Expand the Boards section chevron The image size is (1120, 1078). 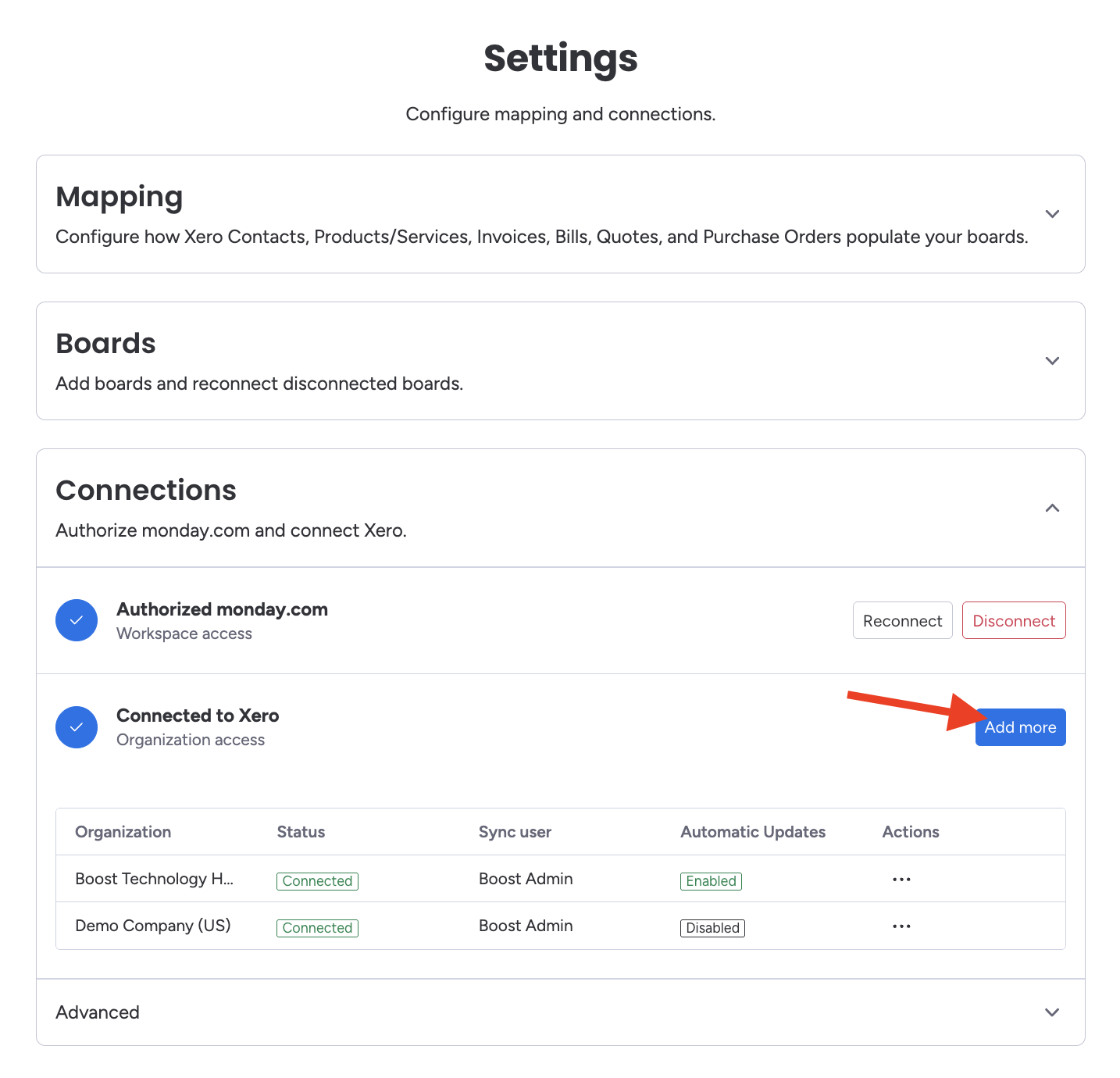(x=1052, y=361)
